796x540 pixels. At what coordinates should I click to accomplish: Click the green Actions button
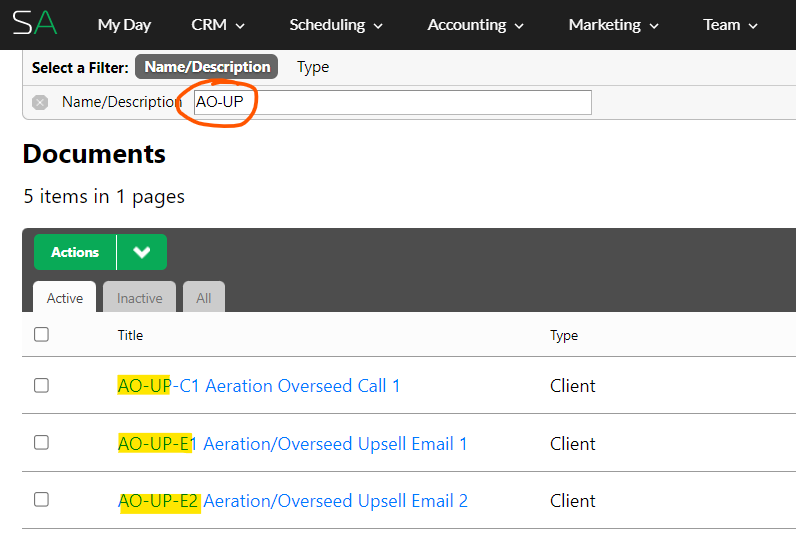pos(75,252)
